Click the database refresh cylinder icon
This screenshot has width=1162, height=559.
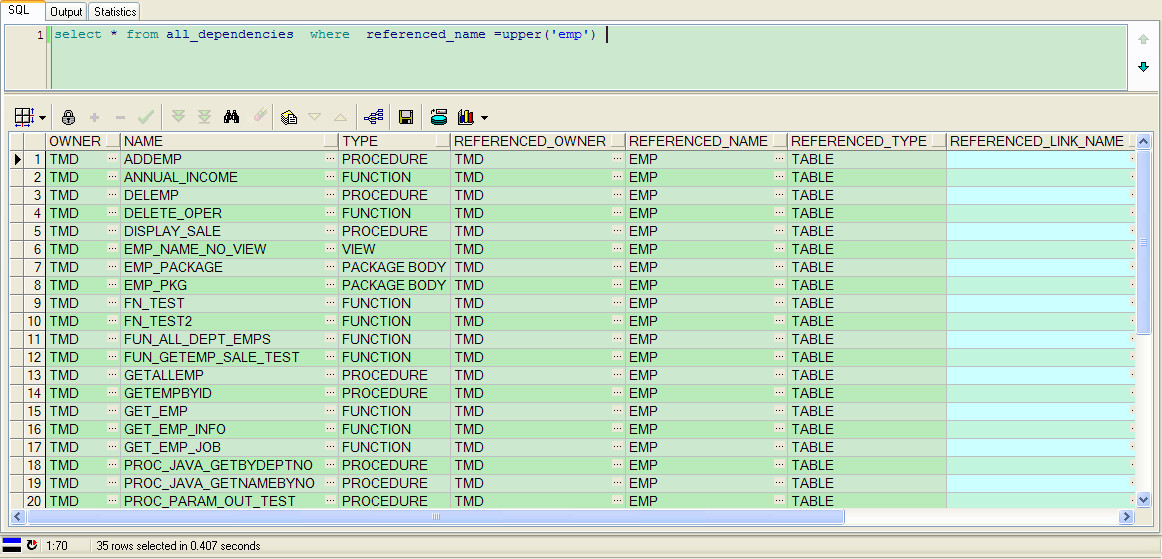coord(439,117)
